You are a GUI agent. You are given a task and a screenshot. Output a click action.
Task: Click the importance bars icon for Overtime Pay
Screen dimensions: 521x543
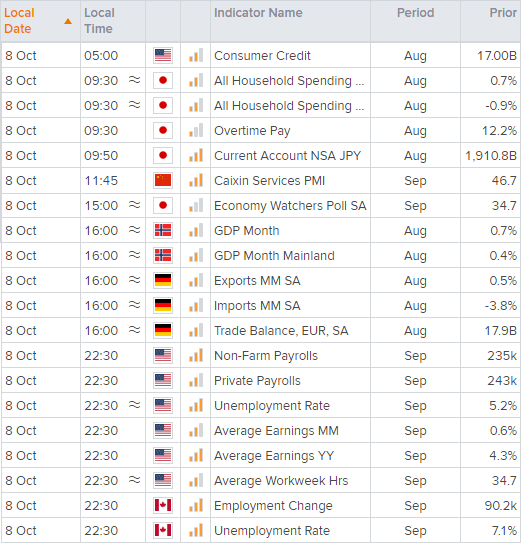click(x=196, y=131)
